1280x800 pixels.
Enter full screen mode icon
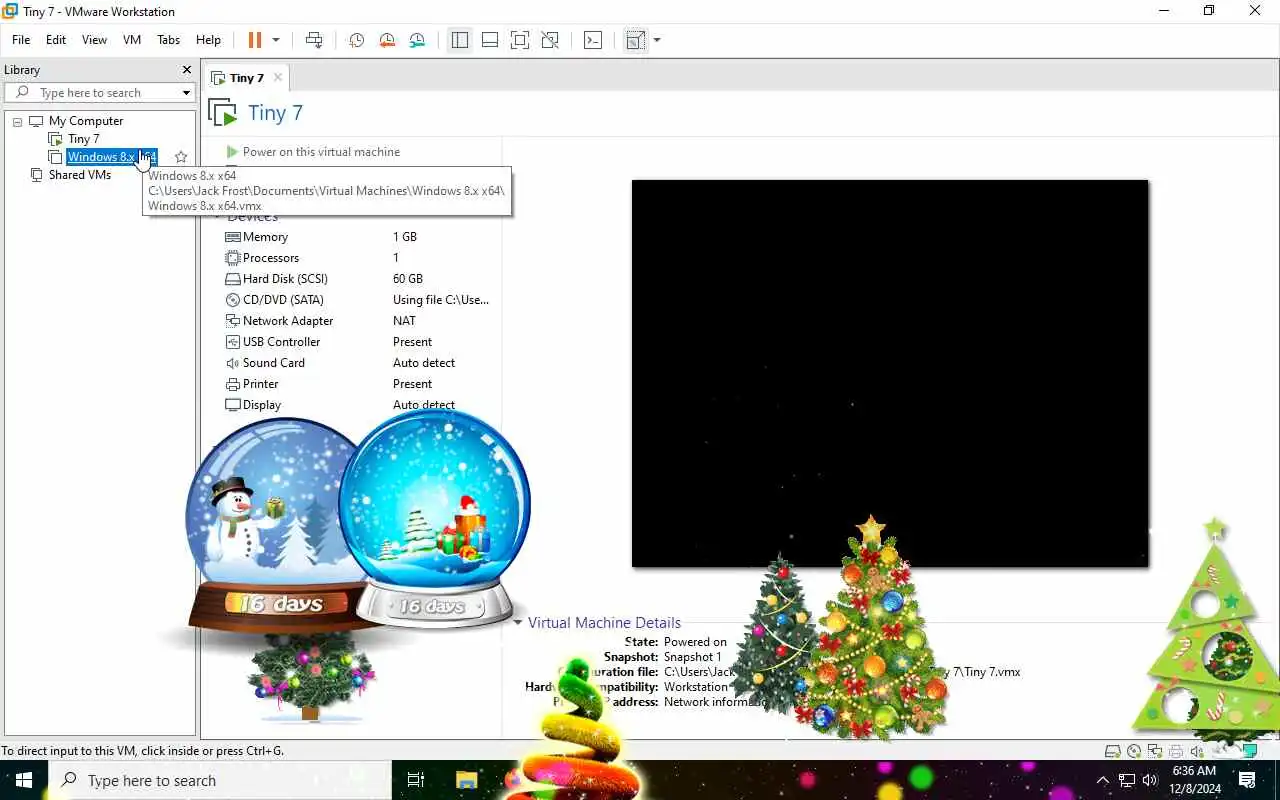(x=520, y=40)
